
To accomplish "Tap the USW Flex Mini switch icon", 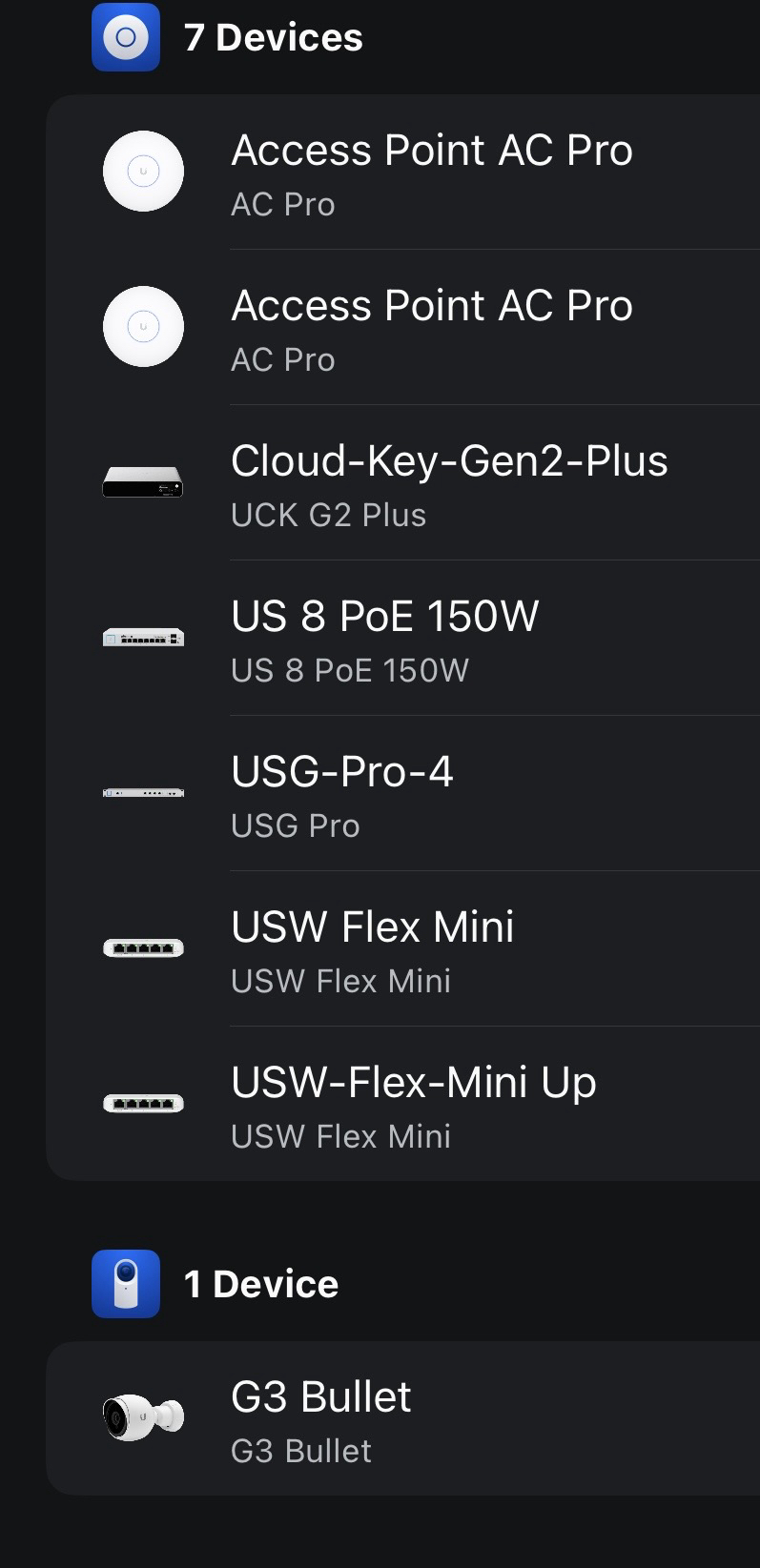I will click(x=143, y=948).
